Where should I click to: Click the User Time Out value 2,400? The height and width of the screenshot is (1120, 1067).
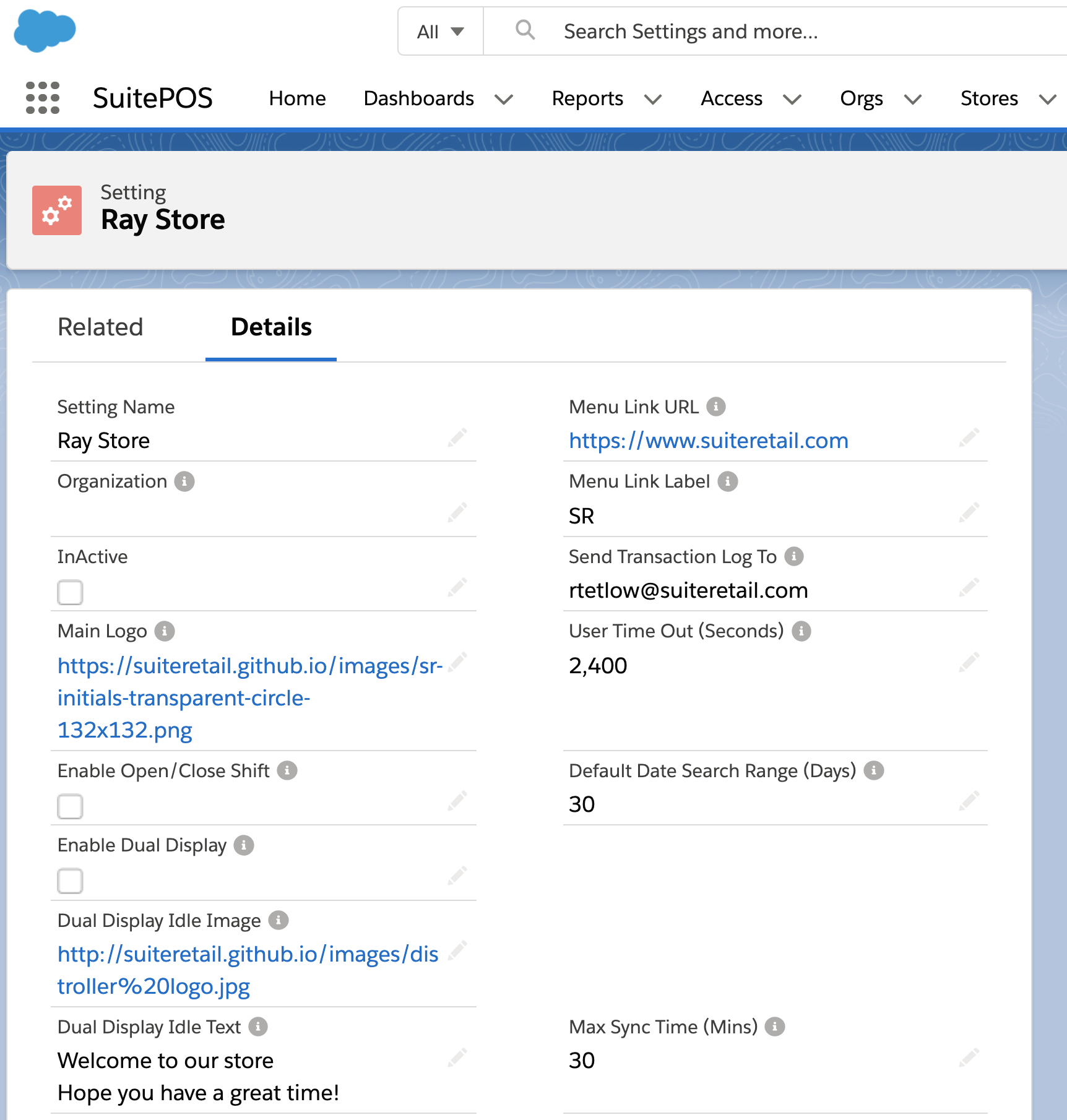tap(598, 666)
